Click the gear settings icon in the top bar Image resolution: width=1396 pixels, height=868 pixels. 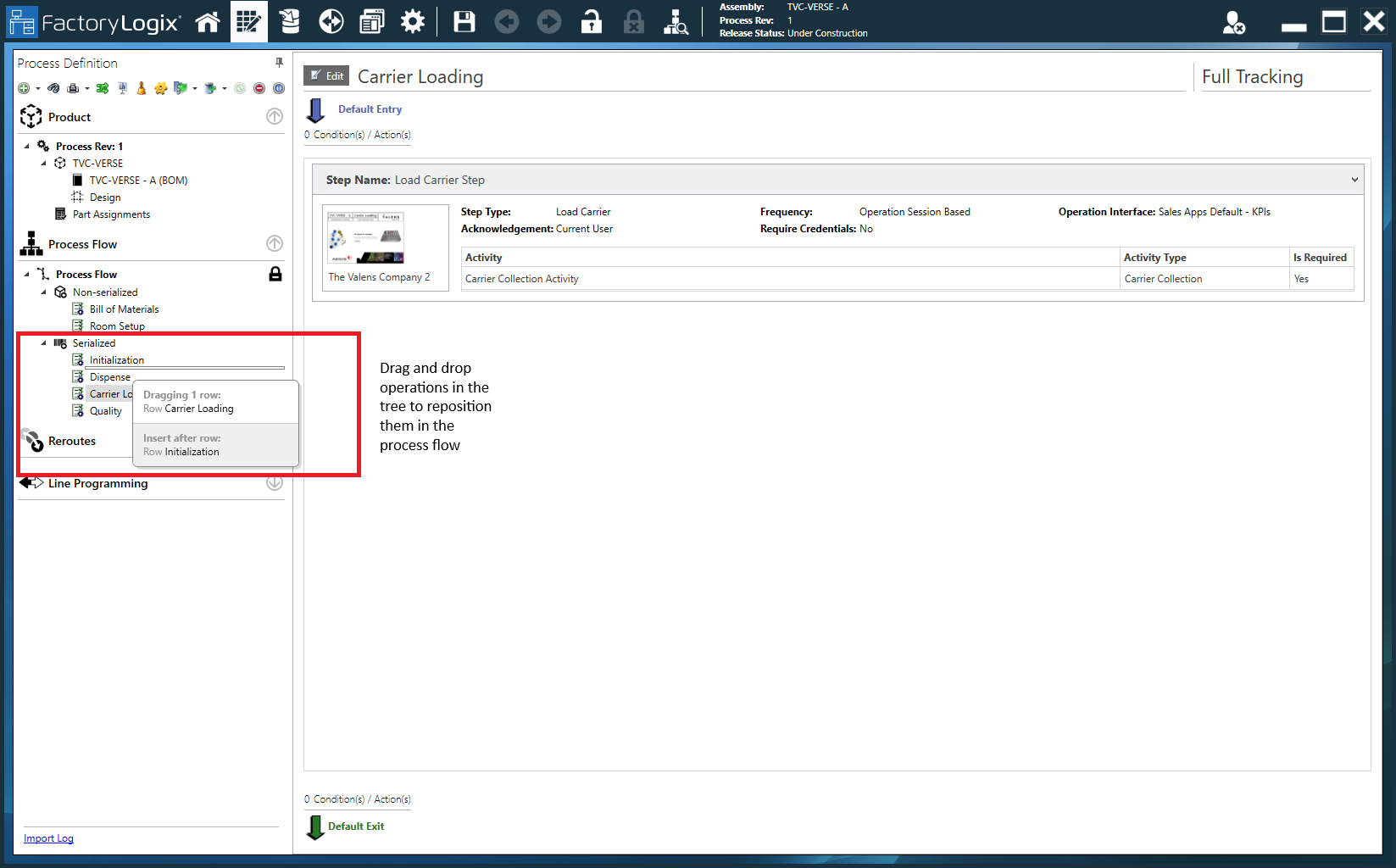pyautogui.click(x=413, y=21)
